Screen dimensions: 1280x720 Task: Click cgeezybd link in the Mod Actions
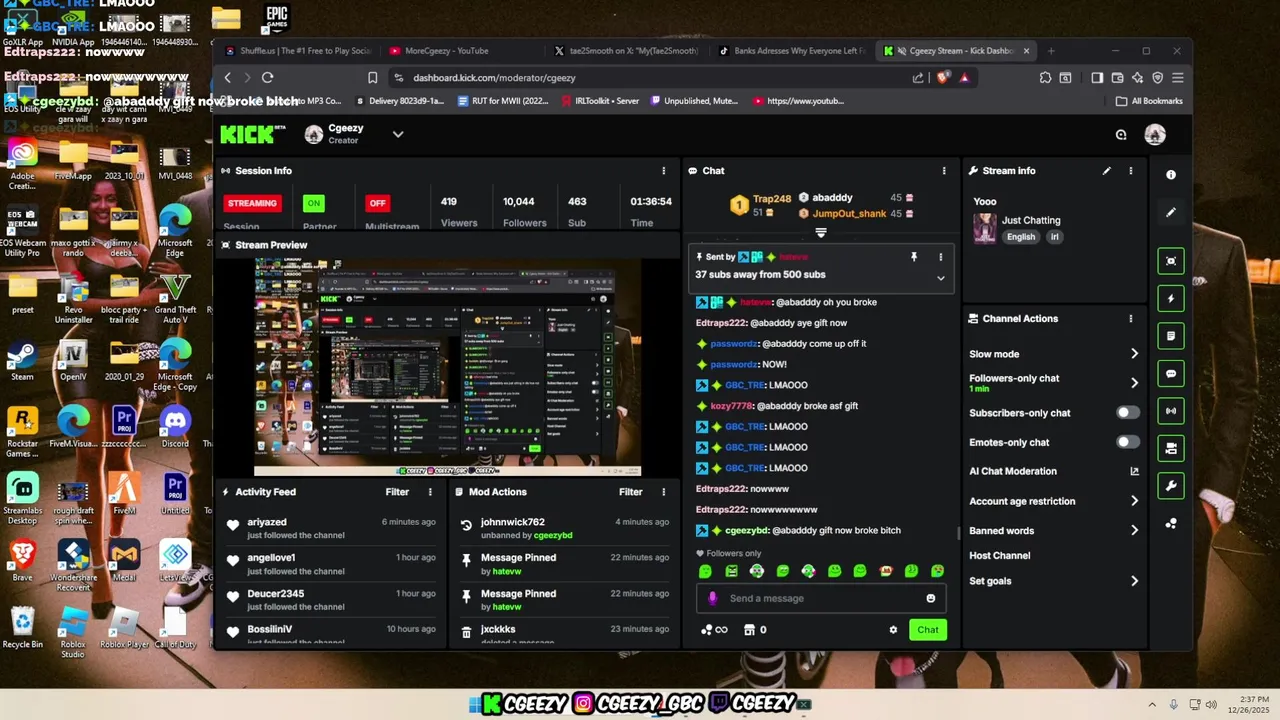(x=553, y=536)
